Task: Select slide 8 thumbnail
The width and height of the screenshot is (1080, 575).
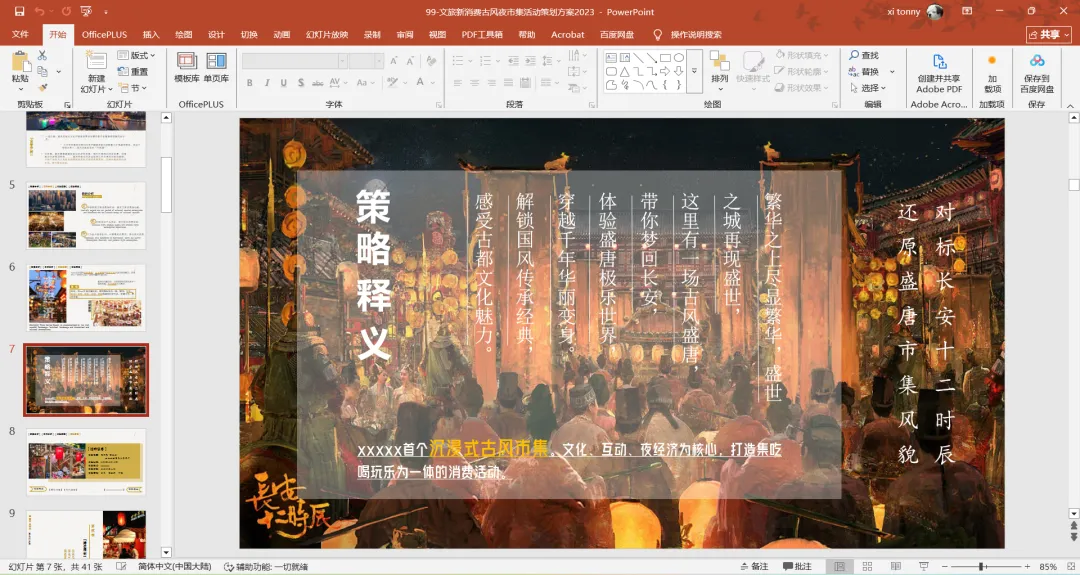Action: (86, 461)
